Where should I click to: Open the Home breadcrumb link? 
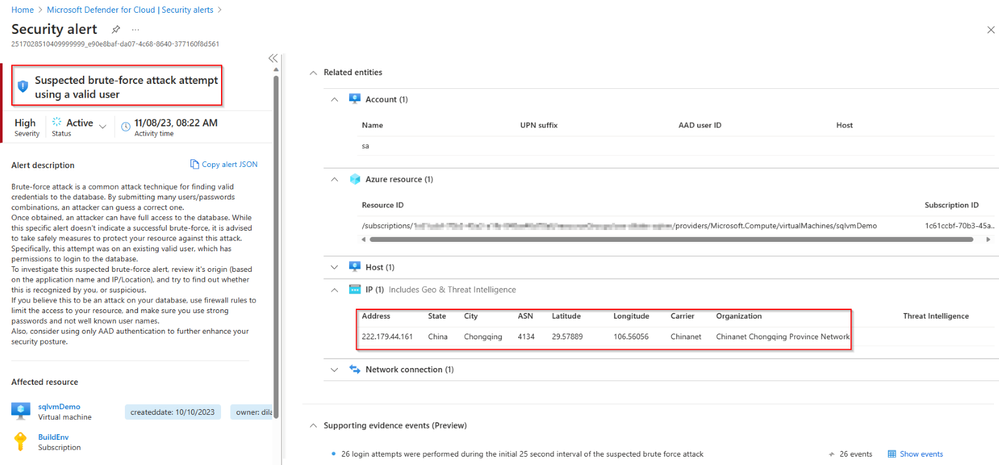tap(22, 10)
